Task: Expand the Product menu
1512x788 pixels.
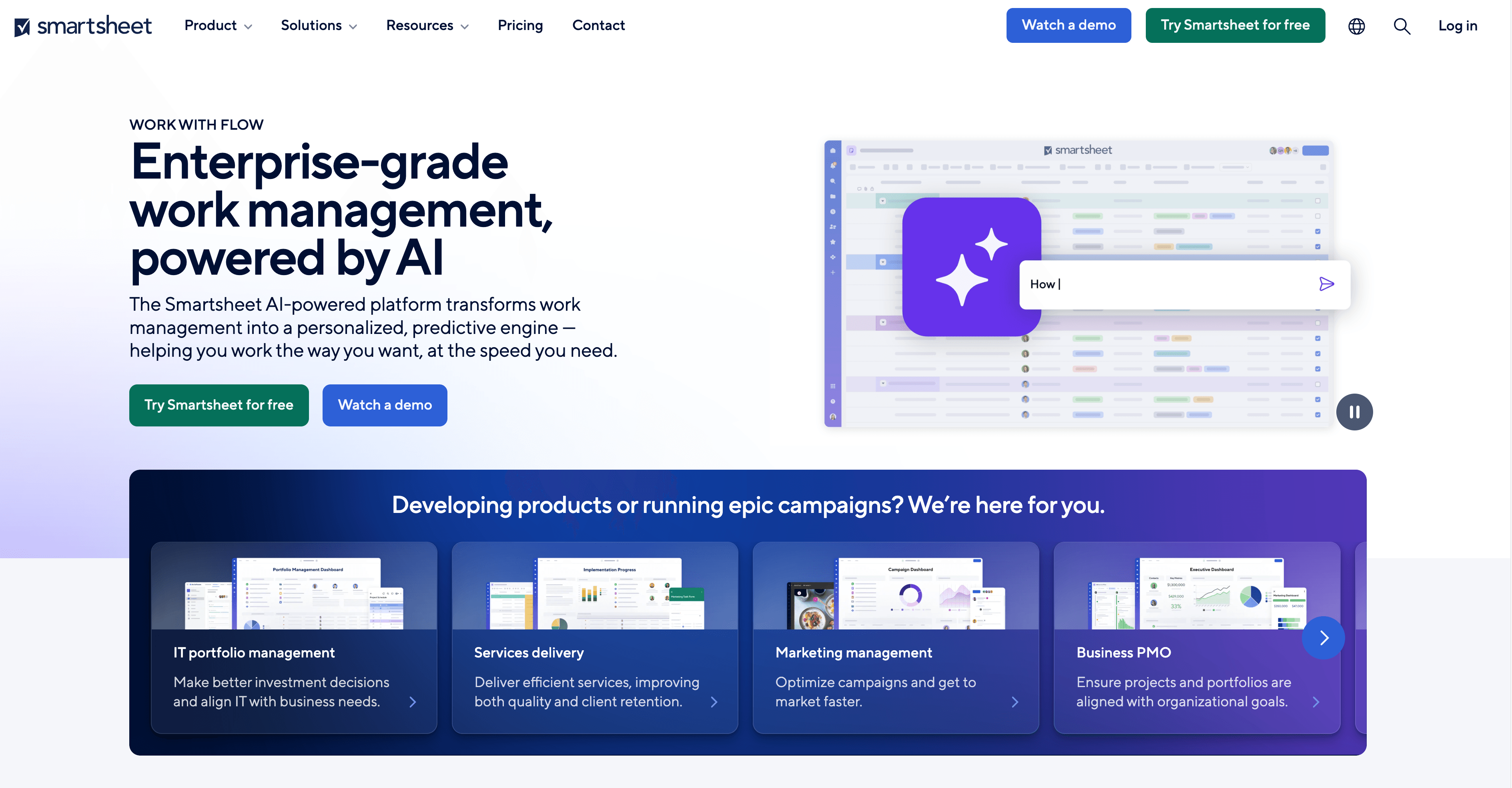Action: 218,25
